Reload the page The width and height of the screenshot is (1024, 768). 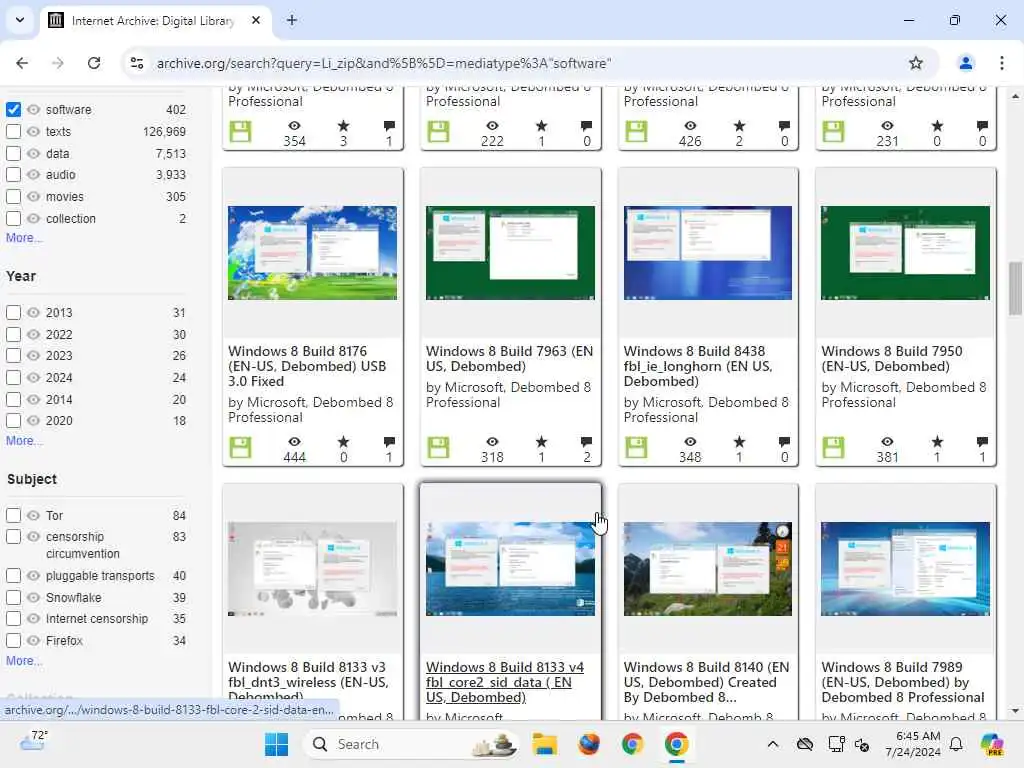[x=94, y=63]
